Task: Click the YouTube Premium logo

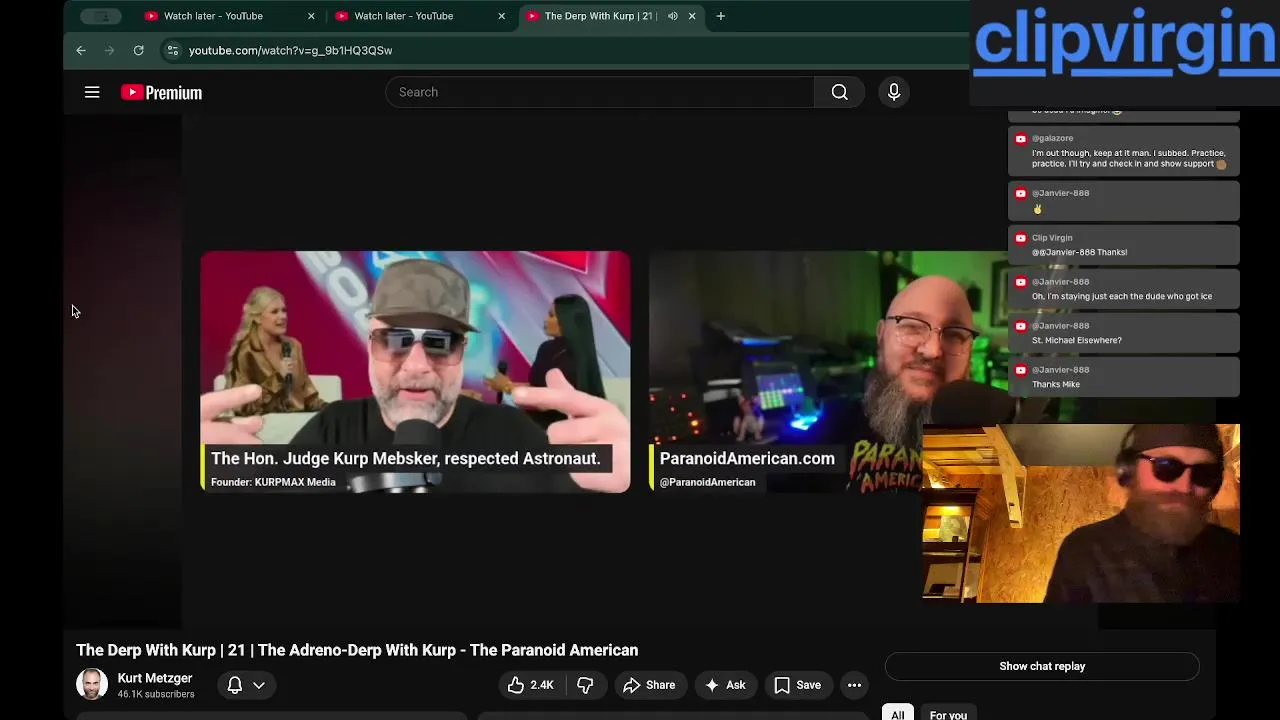Action: [x=161, y=92]
